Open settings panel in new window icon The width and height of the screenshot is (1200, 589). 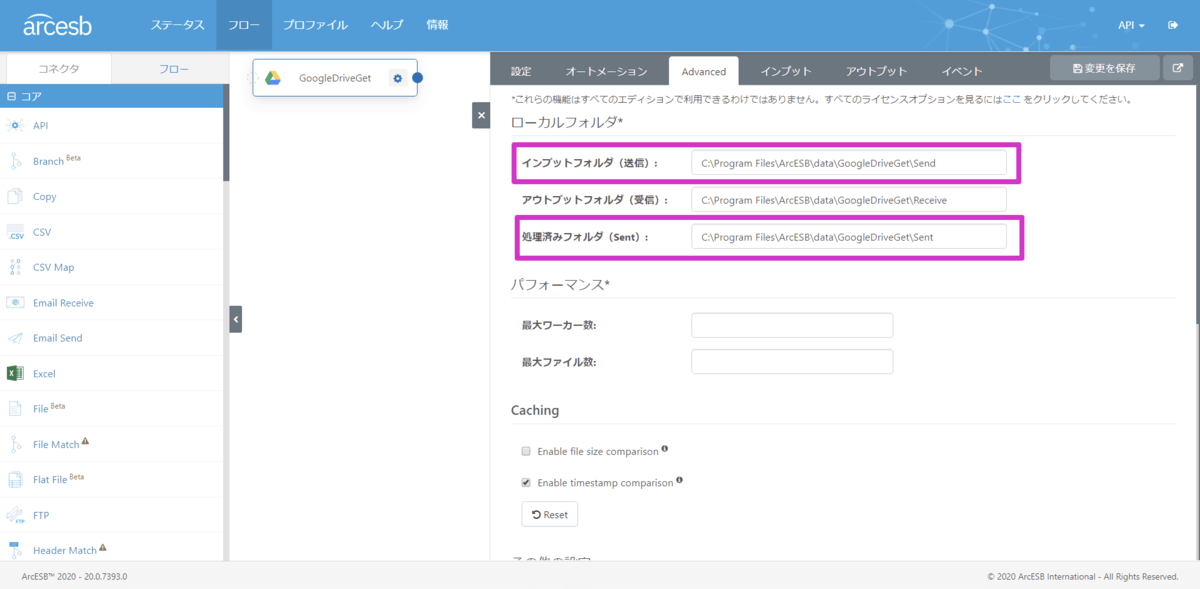(1178, 68)
